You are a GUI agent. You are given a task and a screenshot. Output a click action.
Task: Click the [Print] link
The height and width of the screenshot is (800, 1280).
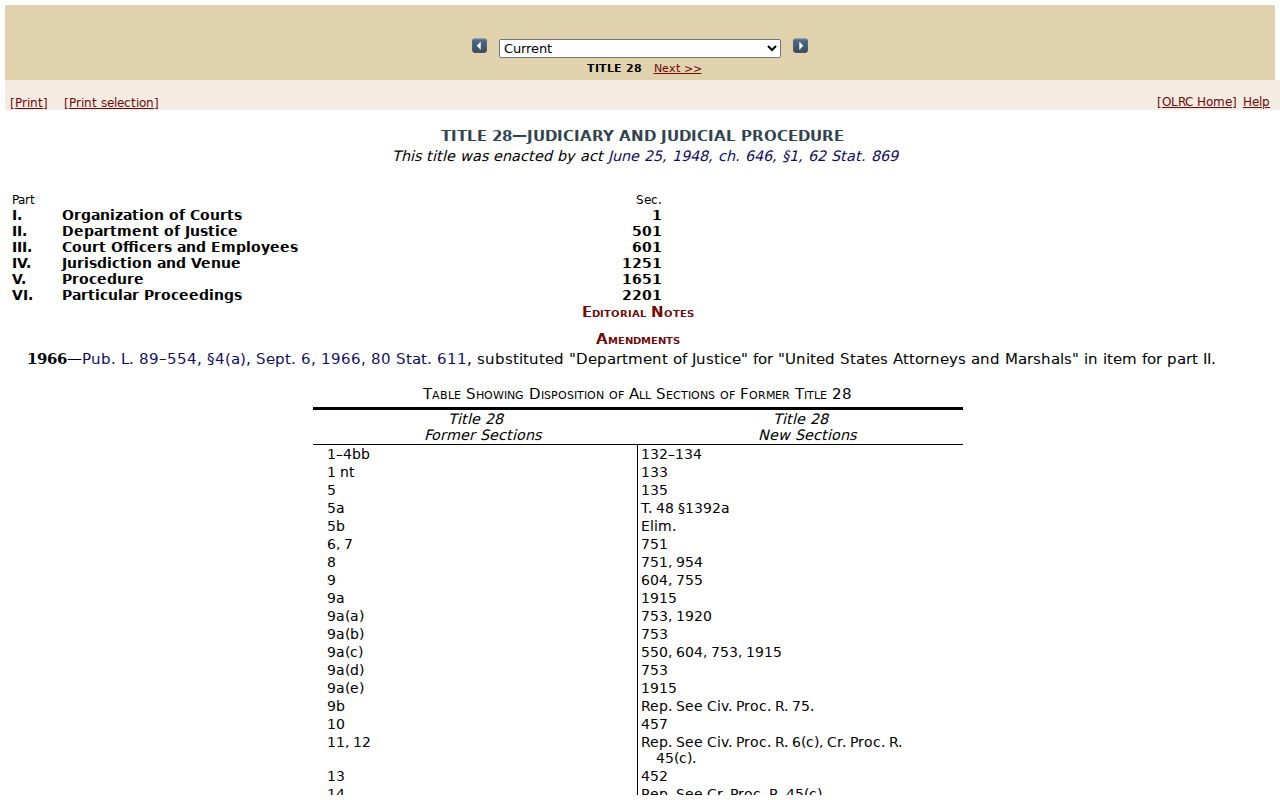(x=29, y=103)
